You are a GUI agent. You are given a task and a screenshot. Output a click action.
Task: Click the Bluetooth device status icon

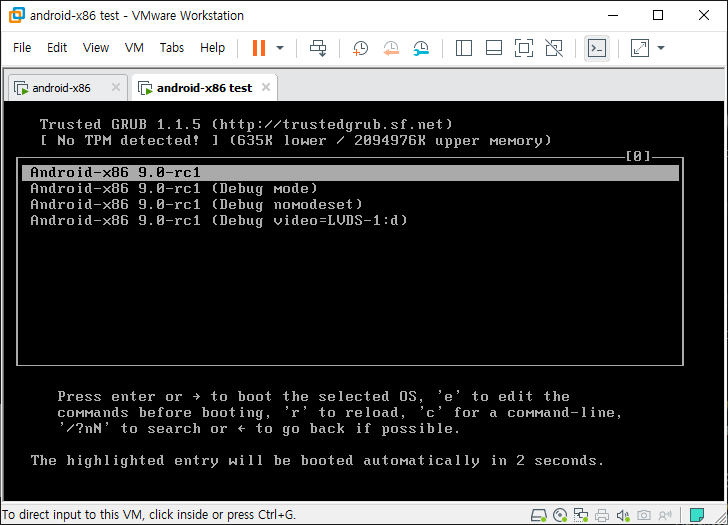(665, 515)
